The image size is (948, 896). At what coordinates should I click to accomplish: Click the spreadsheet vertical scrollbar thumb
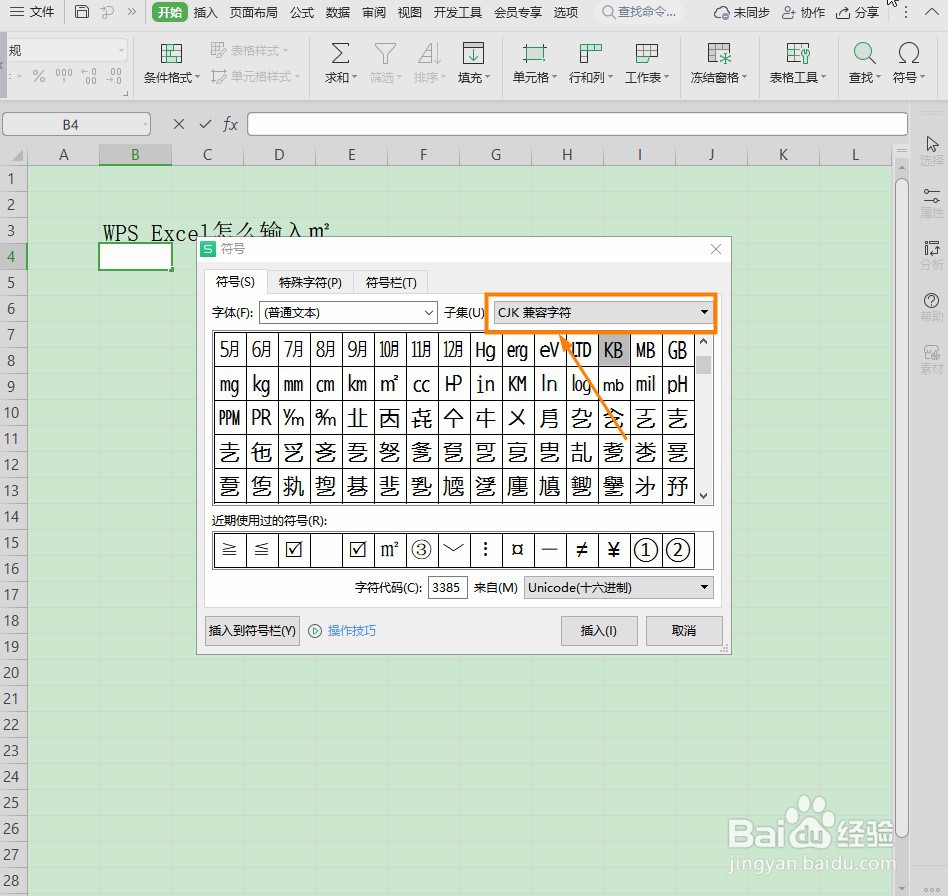[x=901, y=507]
